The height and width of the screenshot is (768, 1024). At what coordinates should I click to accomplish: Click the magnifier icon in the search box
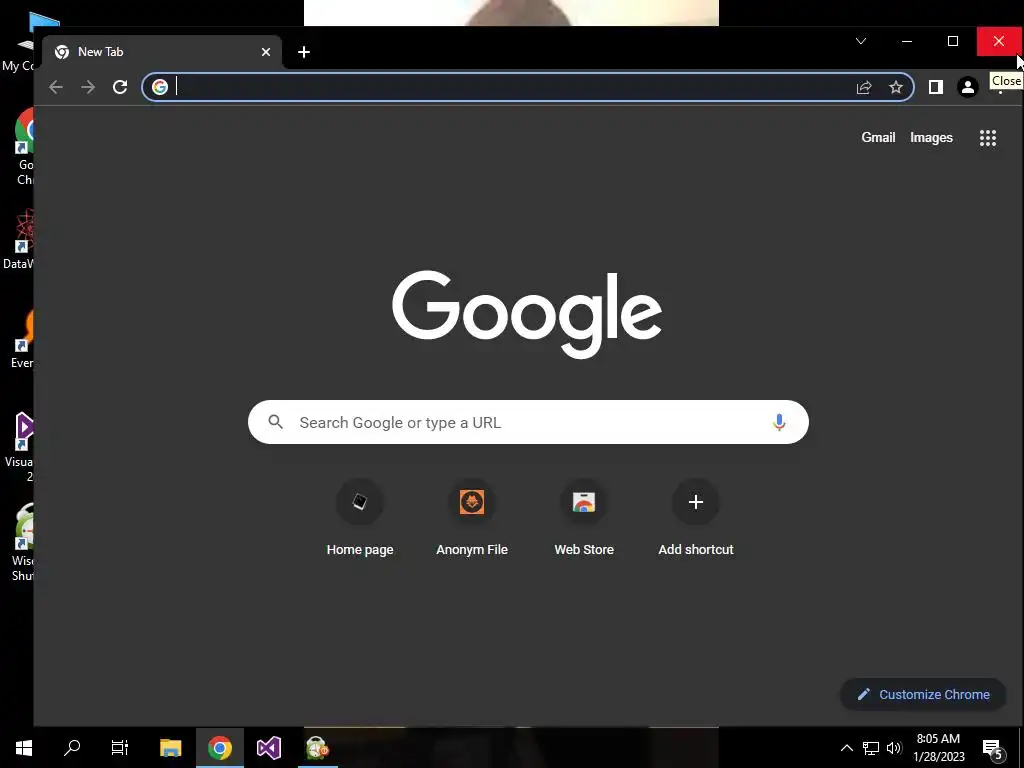(276, 422)
